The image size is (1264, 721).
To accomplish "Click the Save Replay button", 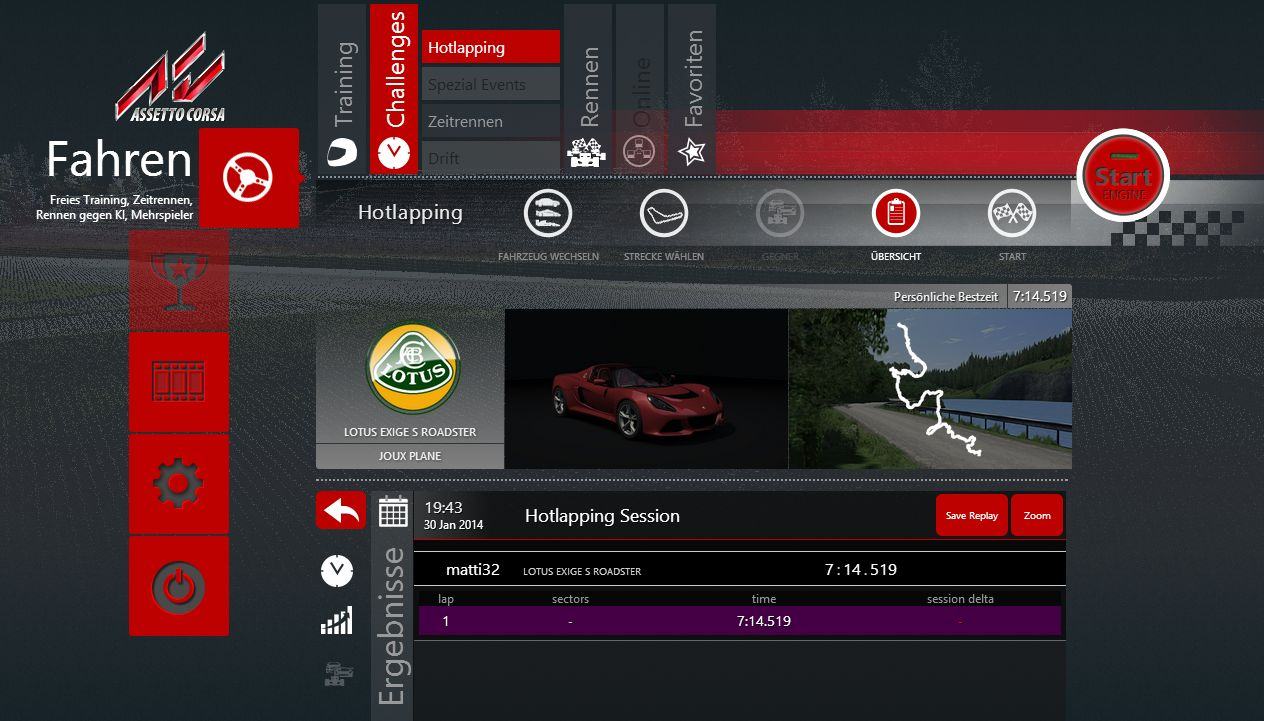I will coord(972,515).
